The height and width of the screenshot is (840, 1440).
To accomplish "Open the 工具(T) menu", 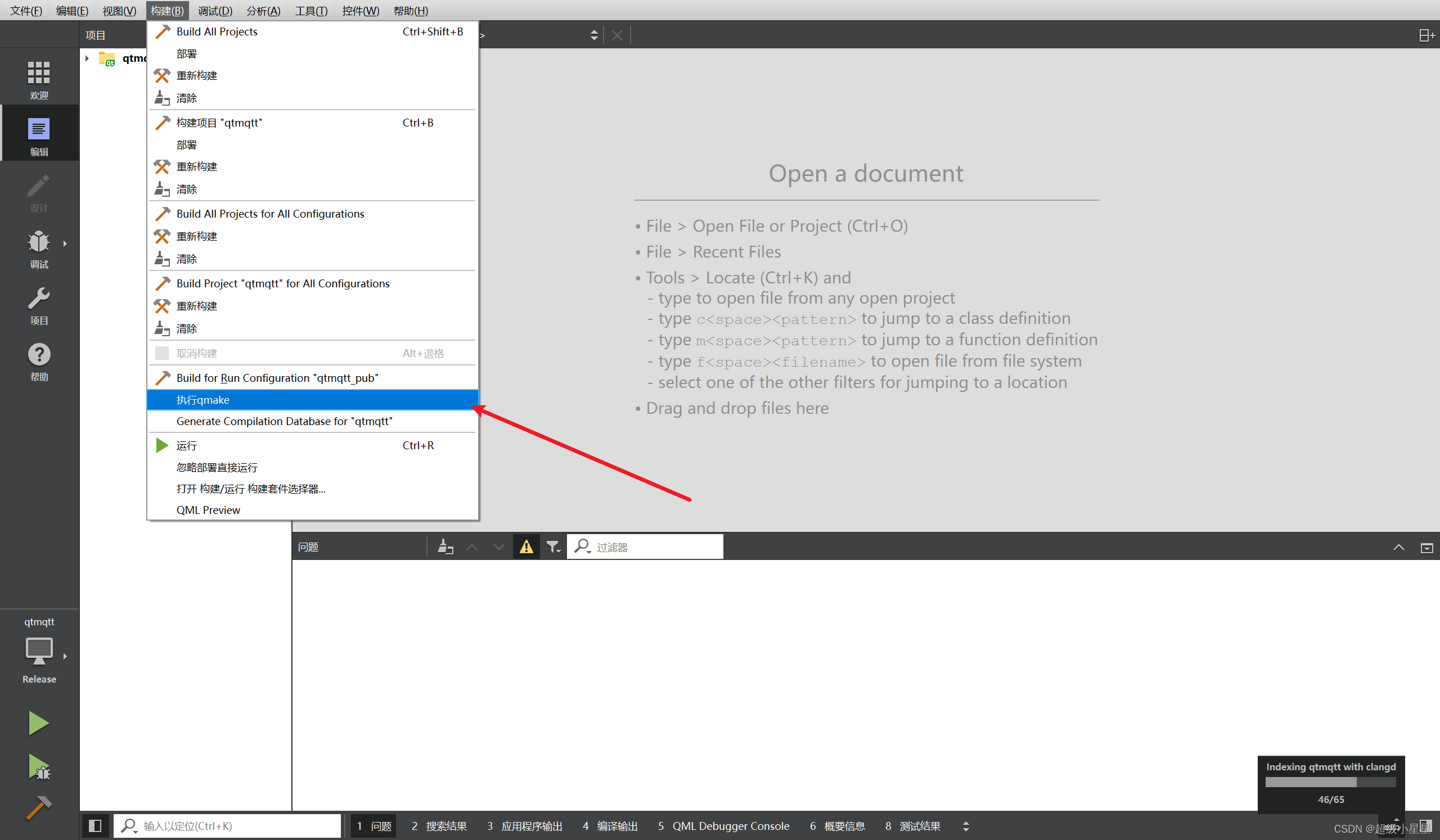I will click(x=312, y=11).
